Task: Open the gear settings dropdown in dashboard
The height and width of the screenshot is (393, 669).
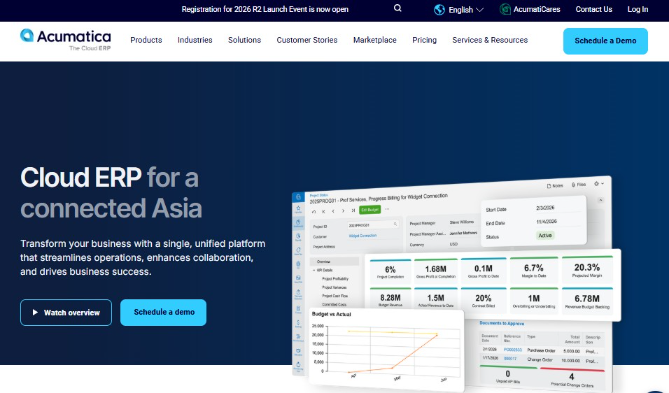Action: pos(599,183)
